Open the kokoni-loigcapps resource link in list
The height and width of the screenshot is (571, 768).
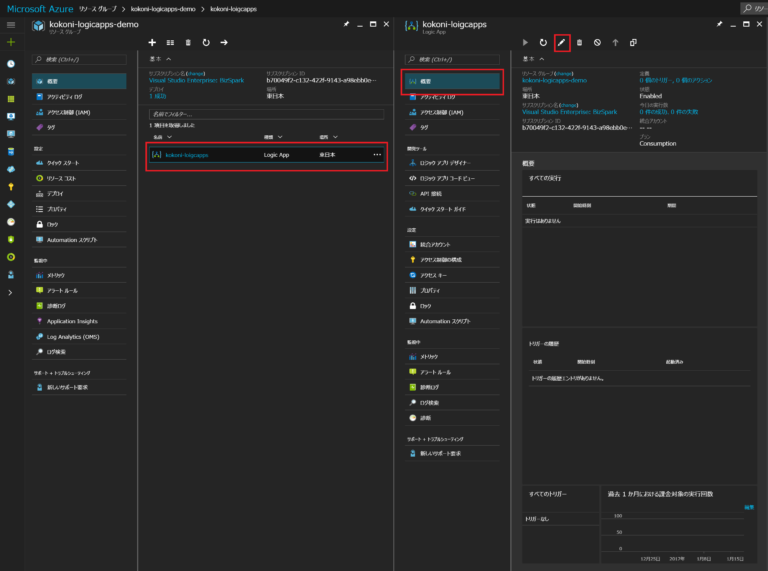pos(186,155)
